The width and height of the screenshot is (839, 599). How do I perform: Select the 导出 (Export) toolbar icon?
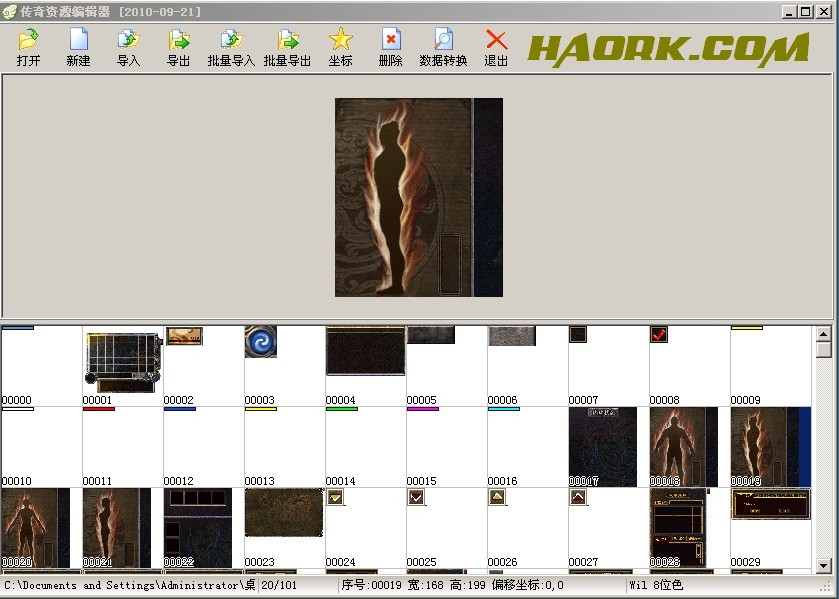(179, 40)
